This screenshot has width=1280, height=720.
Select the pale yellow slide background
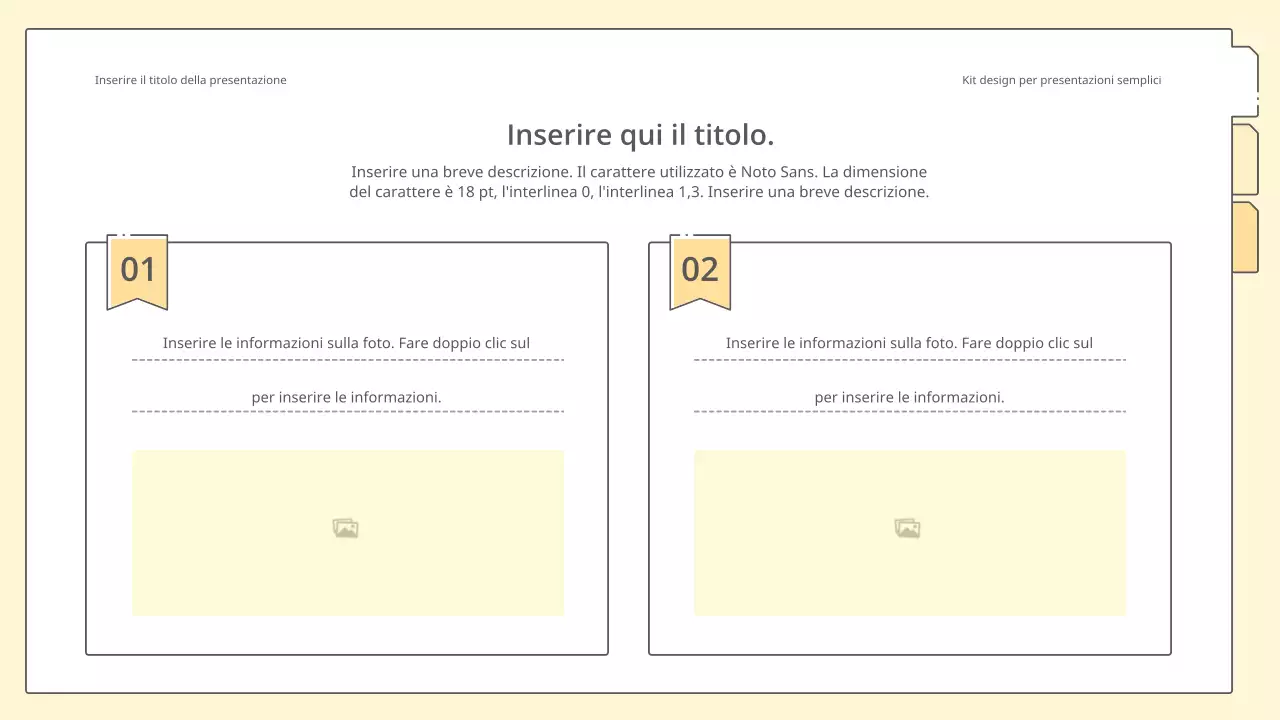point(640,708)
